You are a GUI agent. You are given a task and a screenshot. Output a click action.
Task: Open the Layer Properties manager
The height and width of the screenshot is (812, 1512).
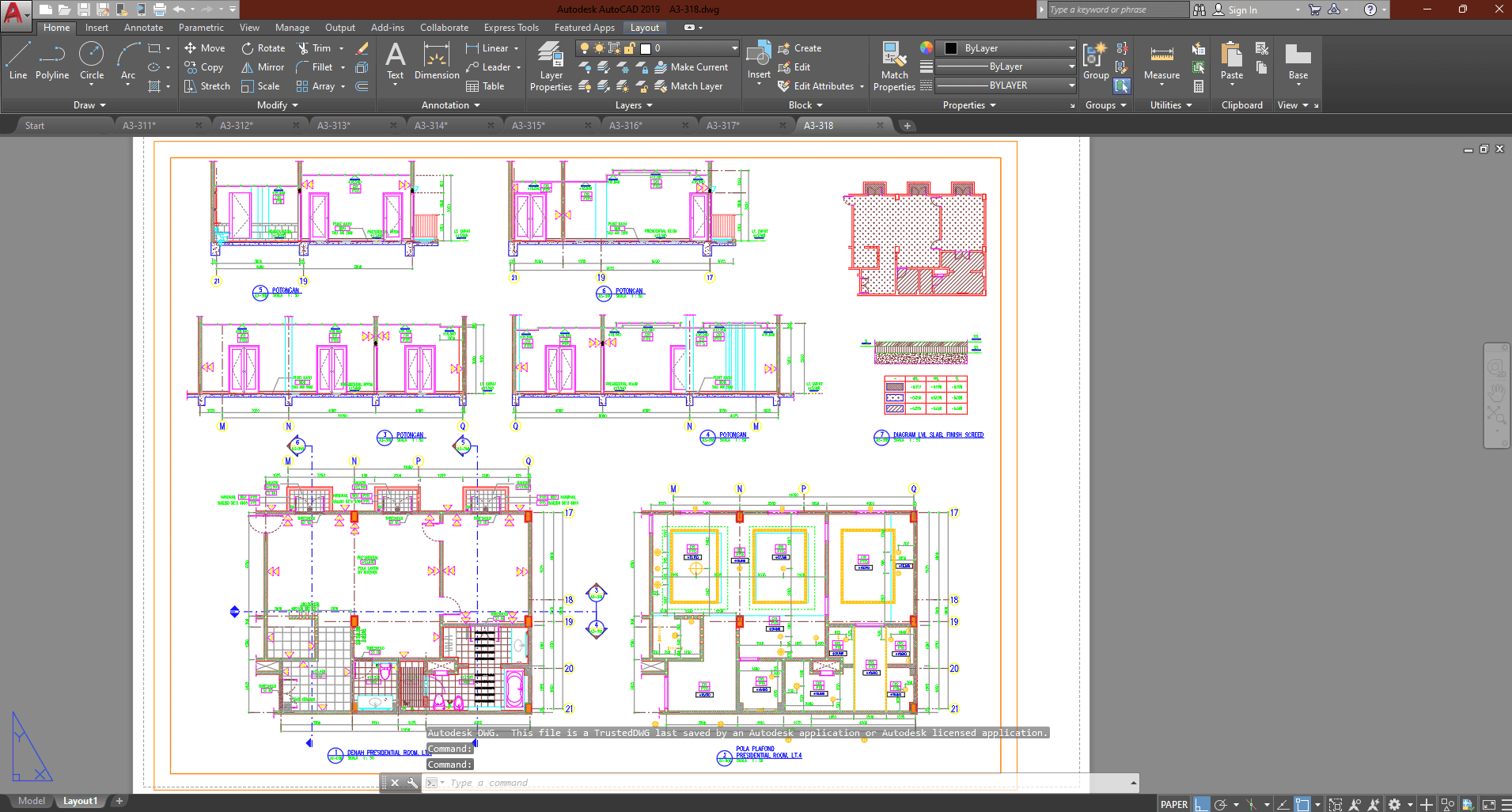[551, 66]
